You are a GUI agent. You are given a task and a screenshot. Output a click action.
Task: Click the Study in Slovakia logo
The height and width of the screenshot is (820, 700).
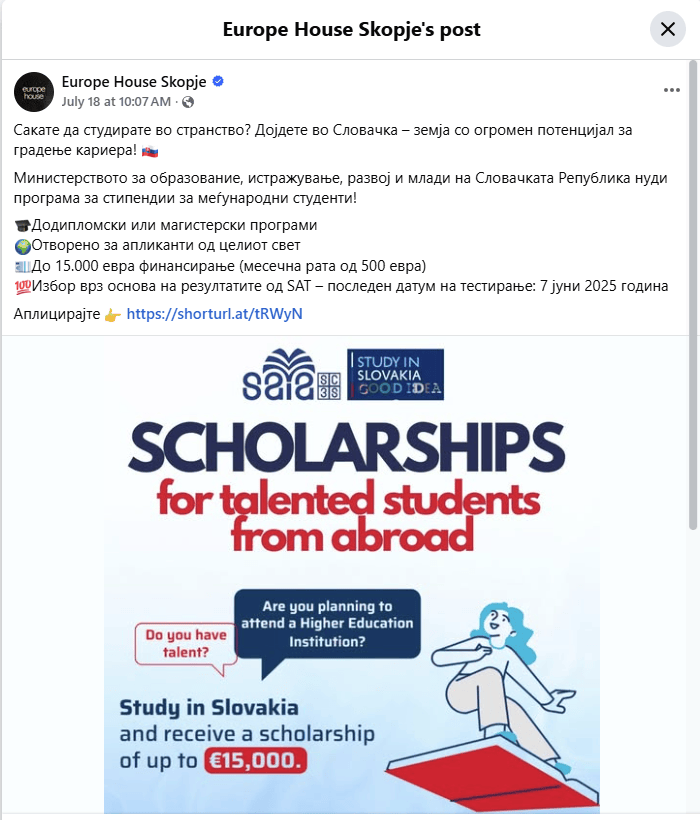[x=395, y=374]
